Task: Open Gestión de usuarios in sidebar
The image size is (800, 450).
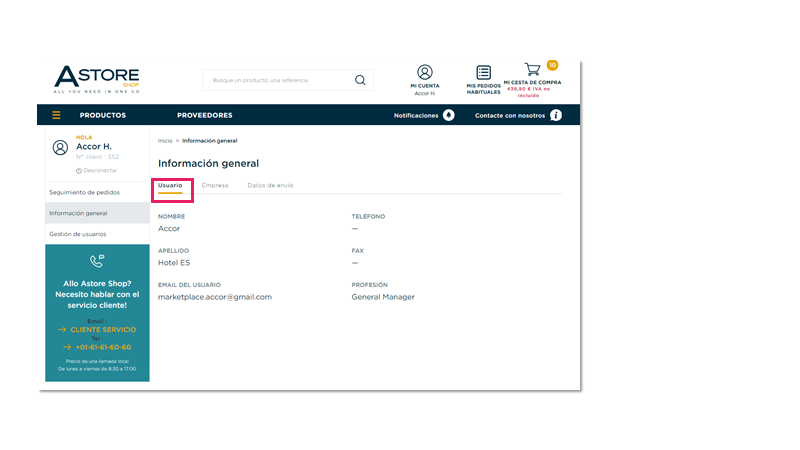Action: (97, 234)
